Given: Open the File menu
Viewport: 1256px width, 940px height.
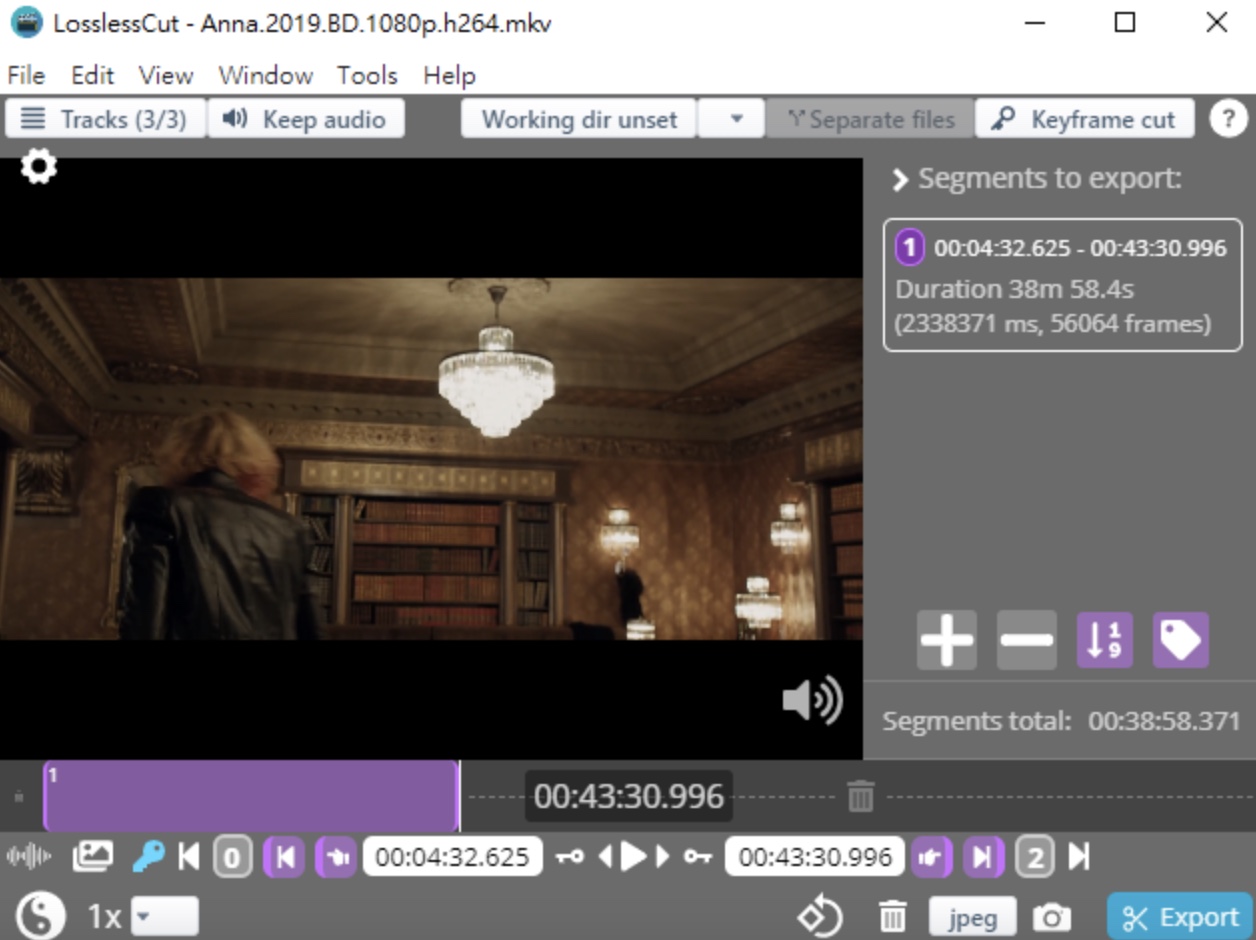Looking at the screenshot, I should click(x=26, y=75).
